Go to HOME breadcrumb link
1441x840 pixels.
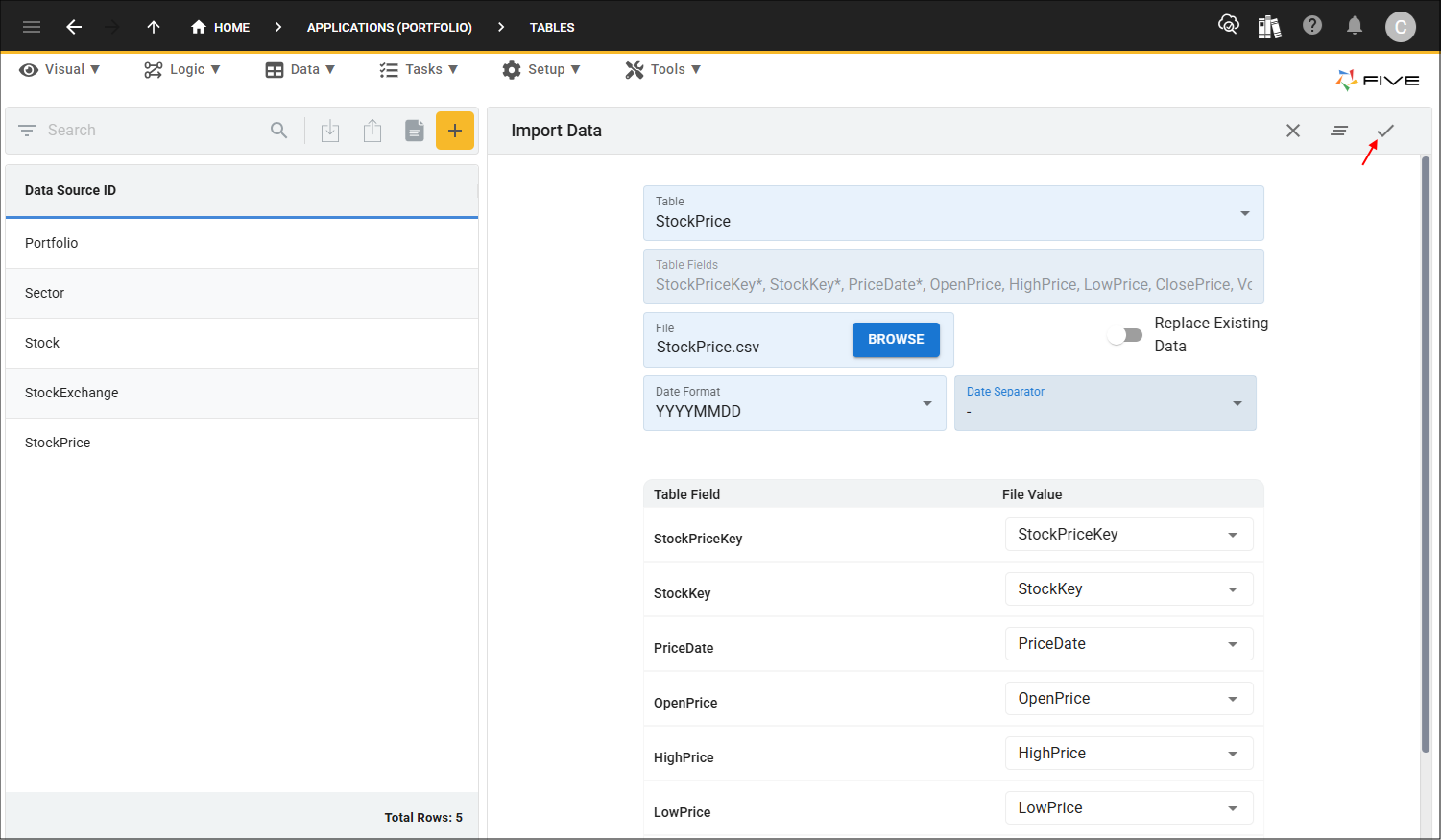coord(231,27)
